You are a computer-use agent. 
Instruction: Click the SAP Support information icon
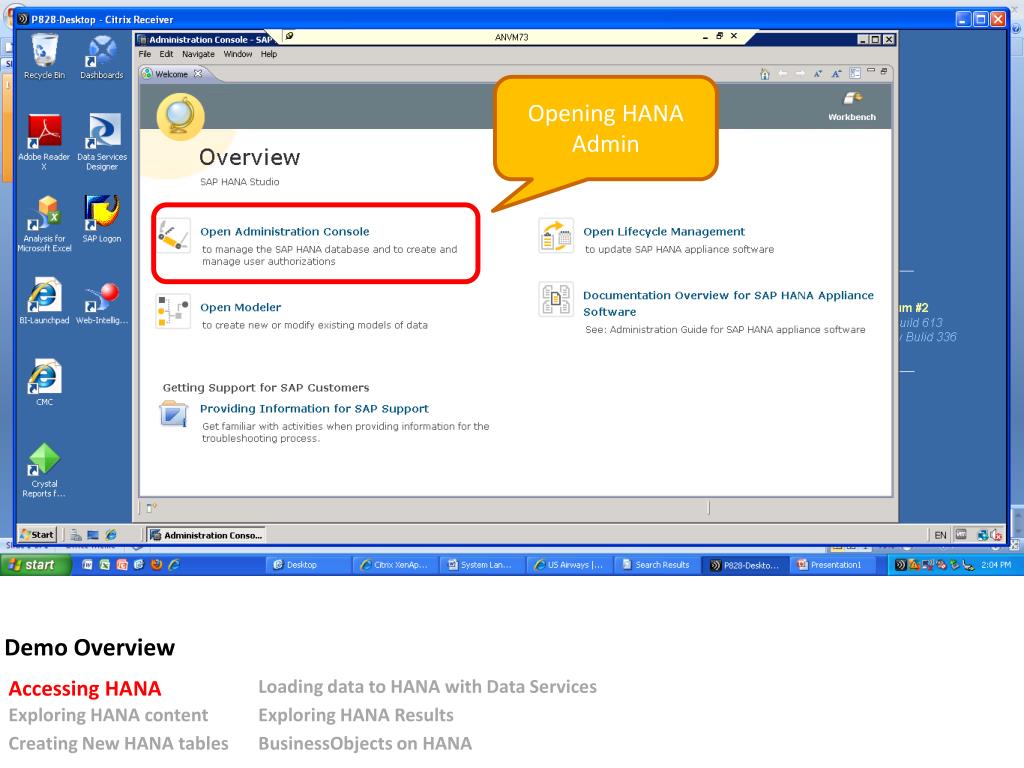tap(174, 414)
